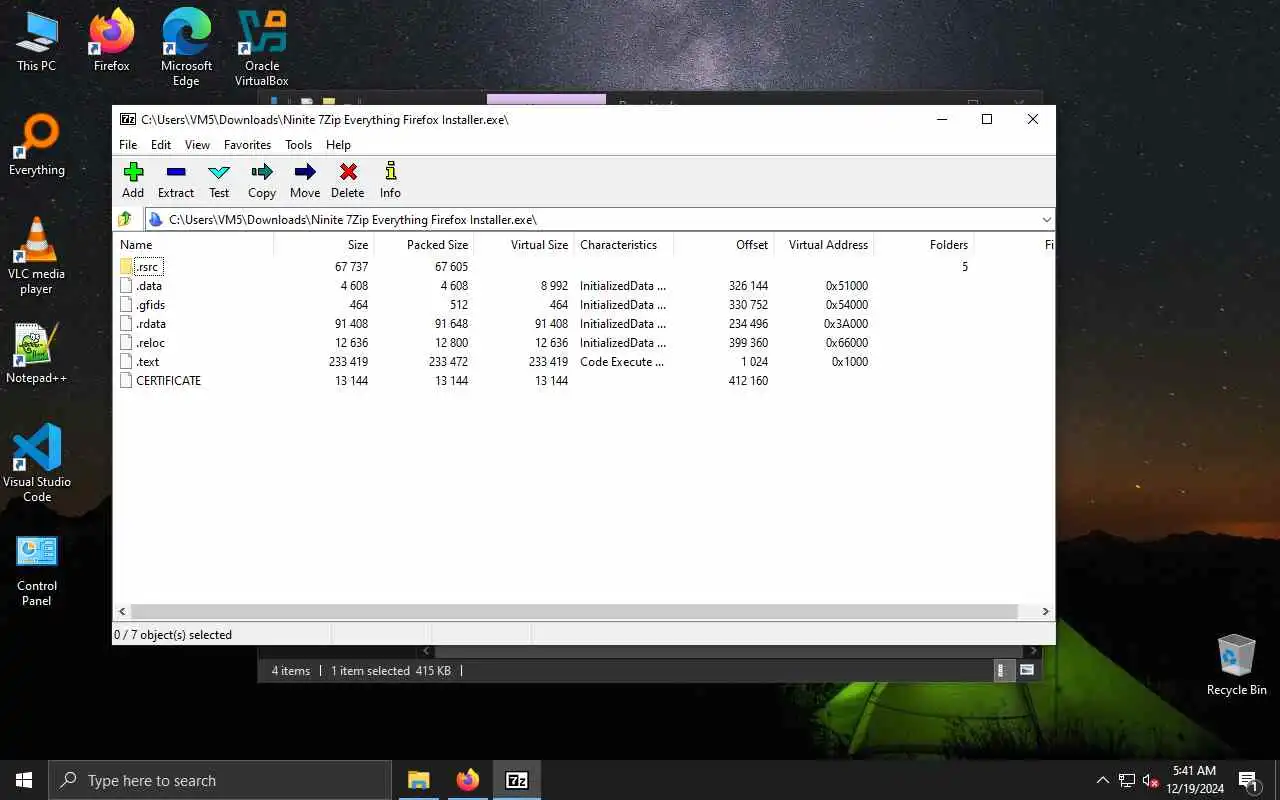Image resolution: width=1280 pixels, height=800 pixels.
Task: Click the taskbar search box
Action: (x=219, y=780)
